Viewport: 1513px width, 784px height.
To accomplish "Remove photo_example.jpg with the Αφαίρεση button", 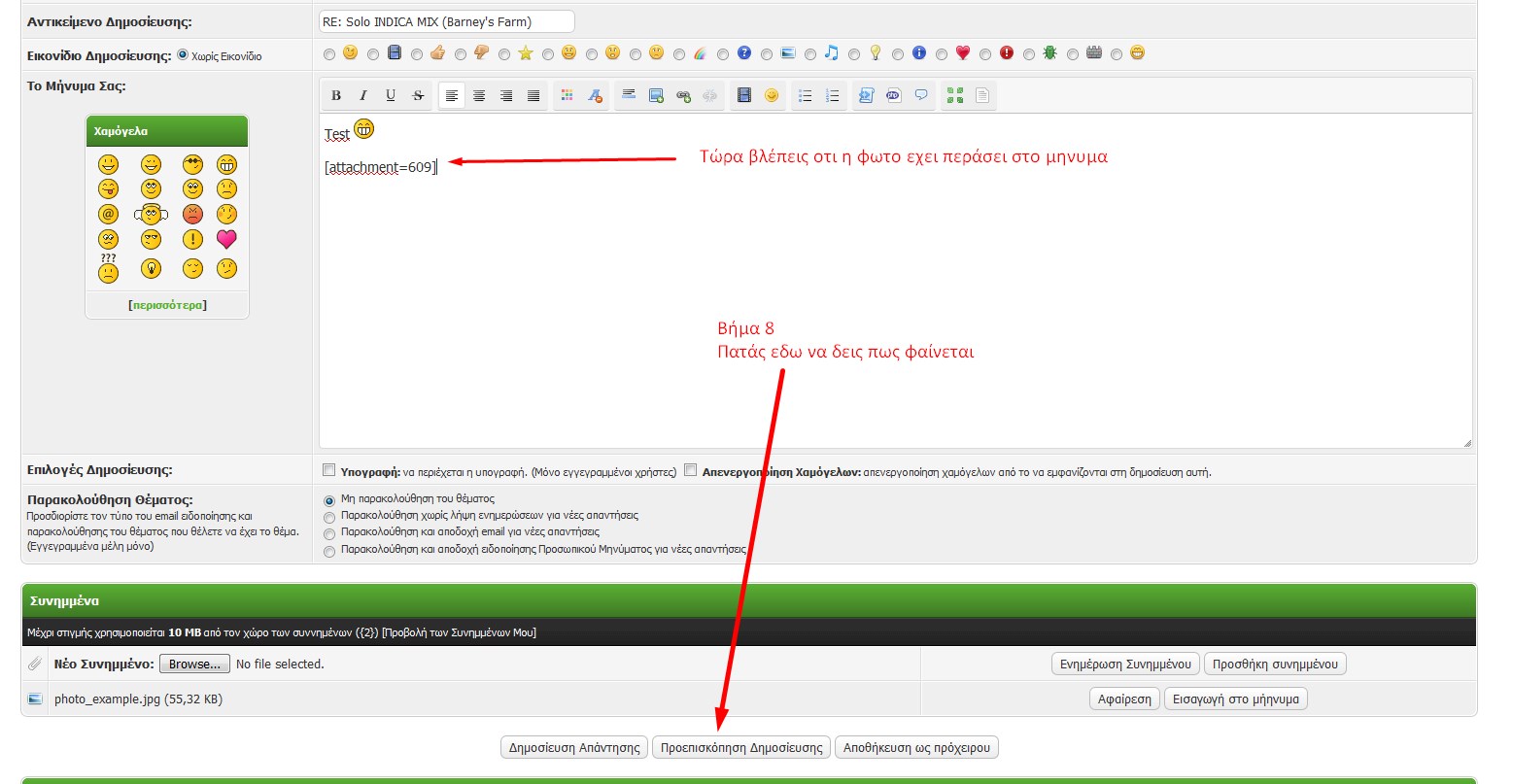I will click(x=1124, y=699).
